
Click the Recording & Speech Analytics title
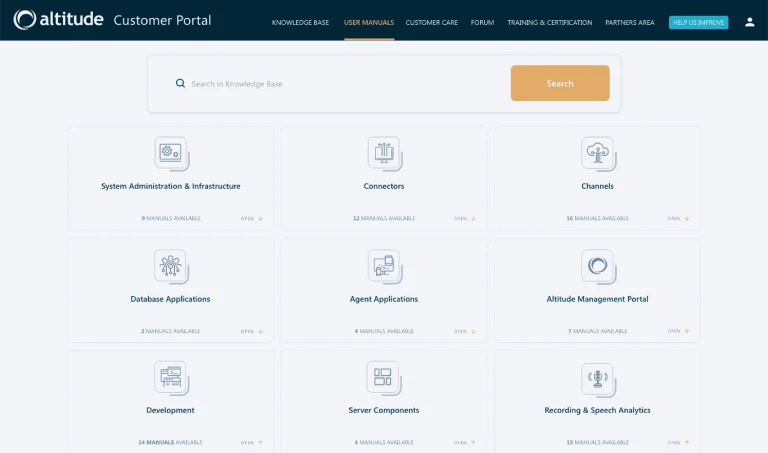click(598, 410)
